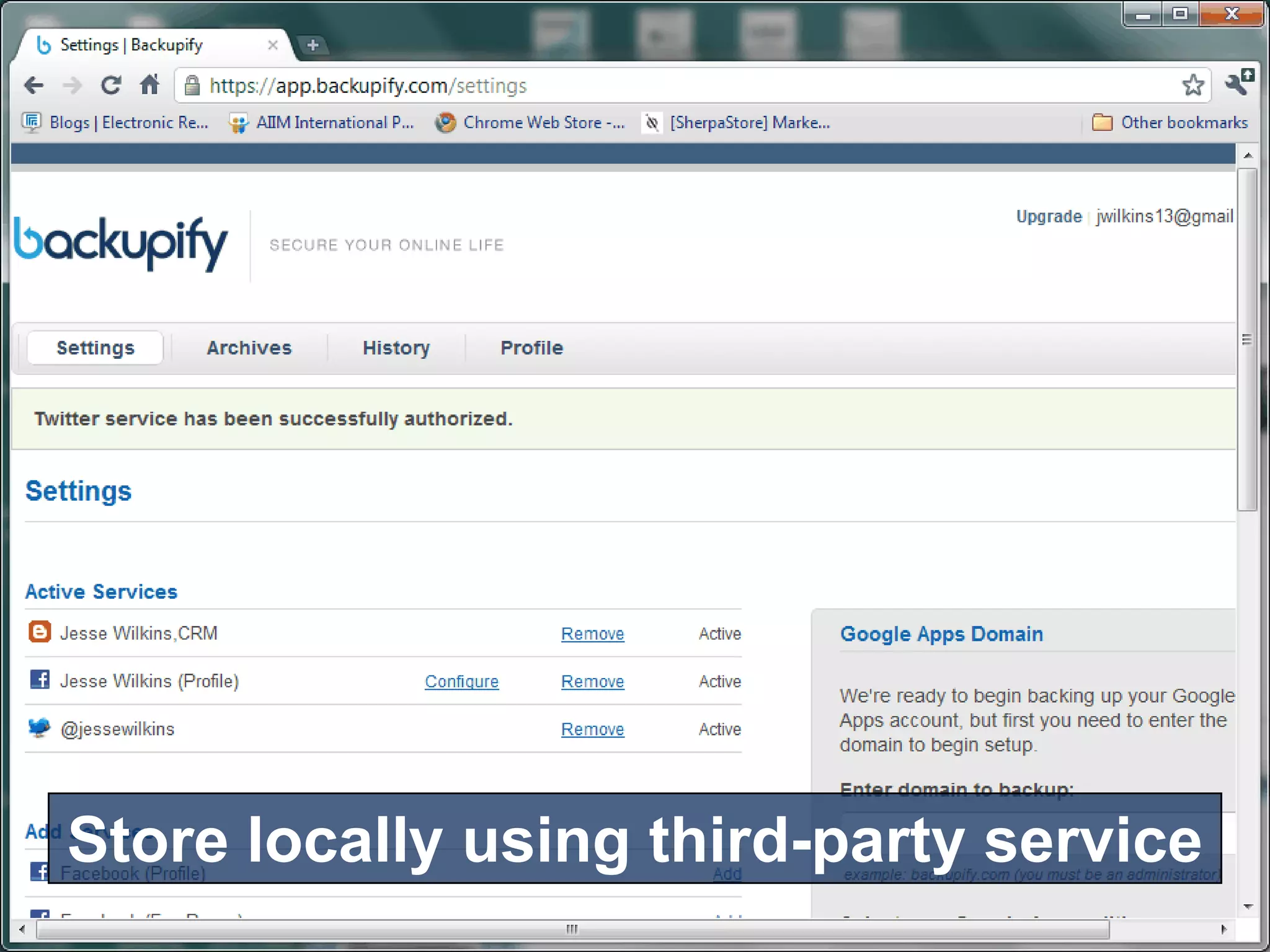Click the Upgrade link
Screen dimensions: 1270x952
coord(1049,216)
